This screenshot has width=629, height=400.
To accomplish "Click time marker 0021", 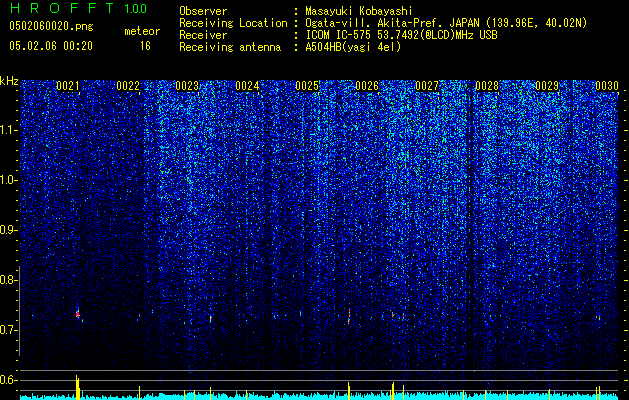I will coord(68,86).
